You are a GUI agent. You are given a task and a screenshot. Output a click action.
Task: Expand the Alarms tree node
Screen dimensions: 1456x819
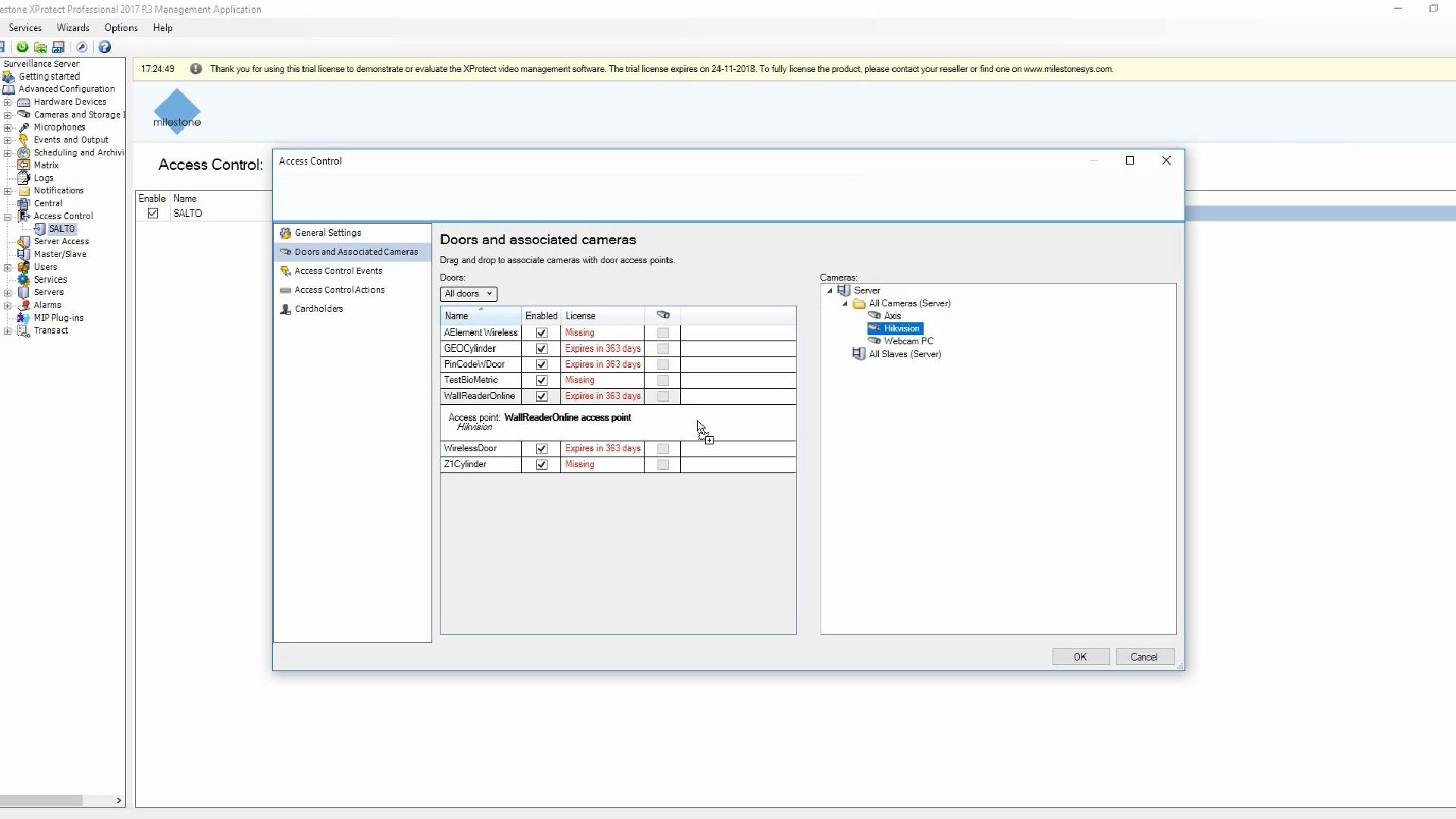click(x=8, y=306)
